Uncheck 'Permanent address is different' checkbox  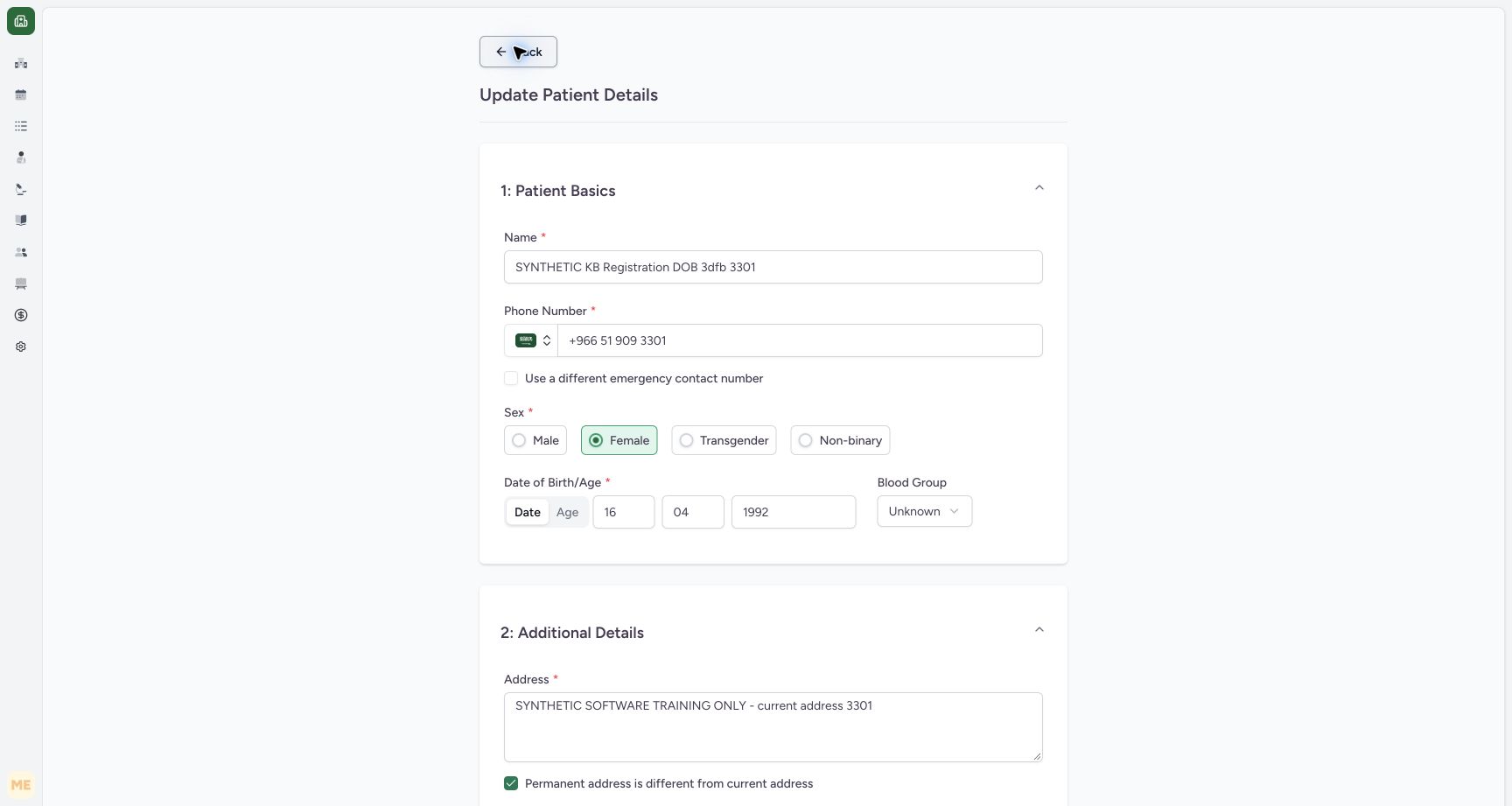(x=511, y=783)
